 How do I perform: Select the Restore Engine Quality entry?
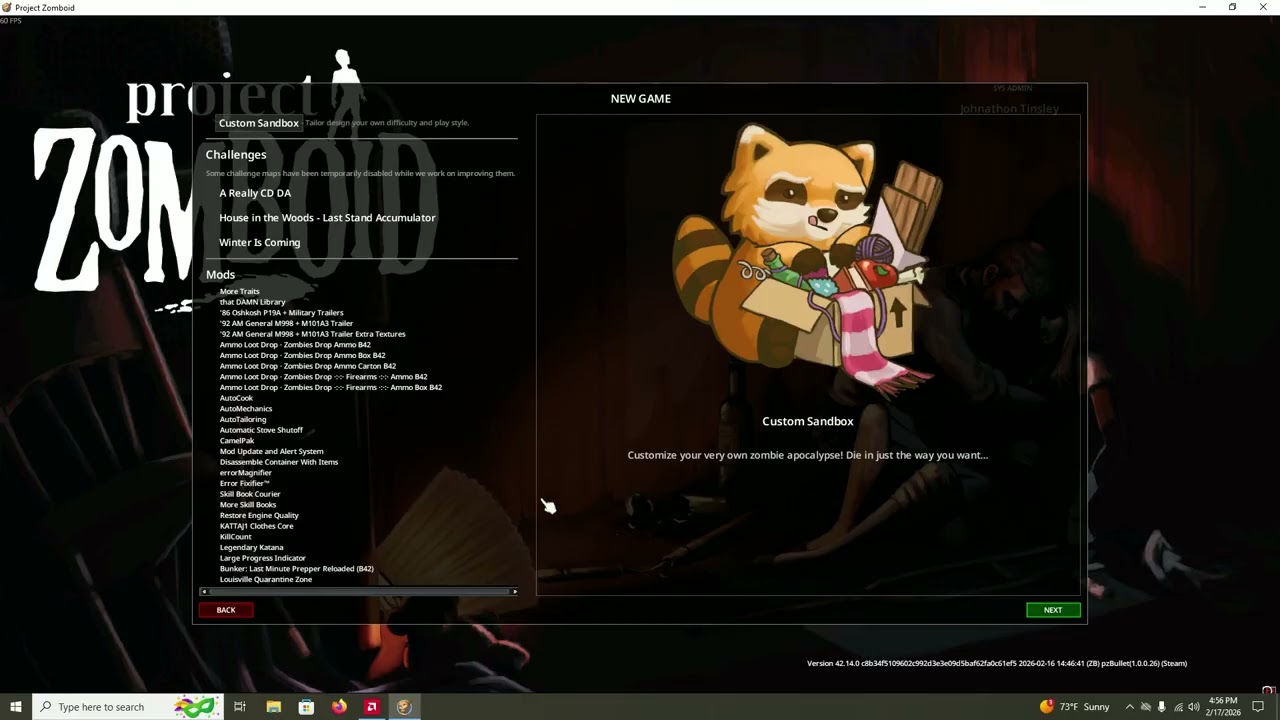point(259,515)
